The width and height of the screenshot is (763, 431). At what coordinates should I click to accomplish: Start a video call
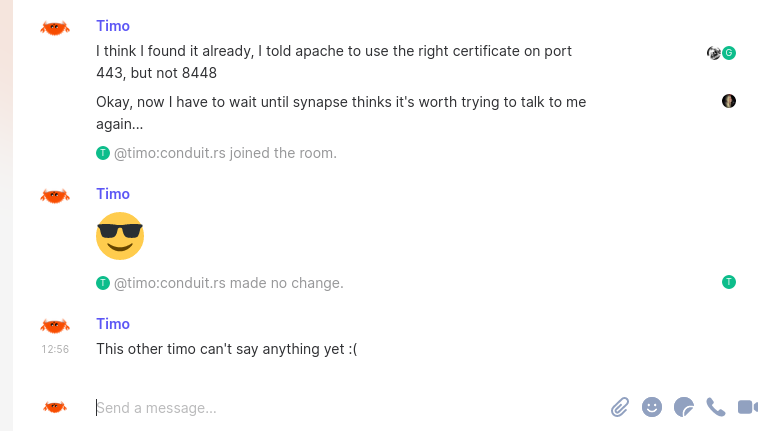(747, 407)
